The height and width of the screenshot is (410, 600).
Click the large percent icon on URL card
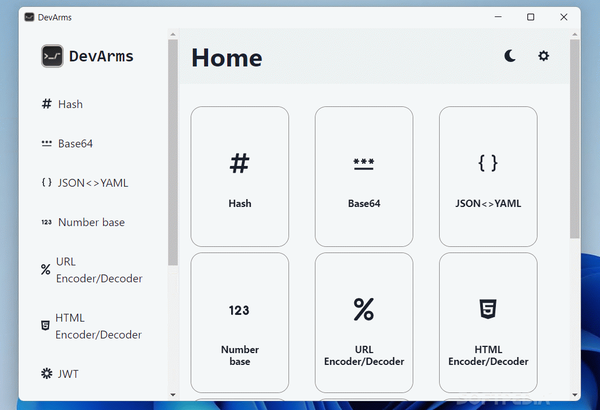(x=364, y=309)
